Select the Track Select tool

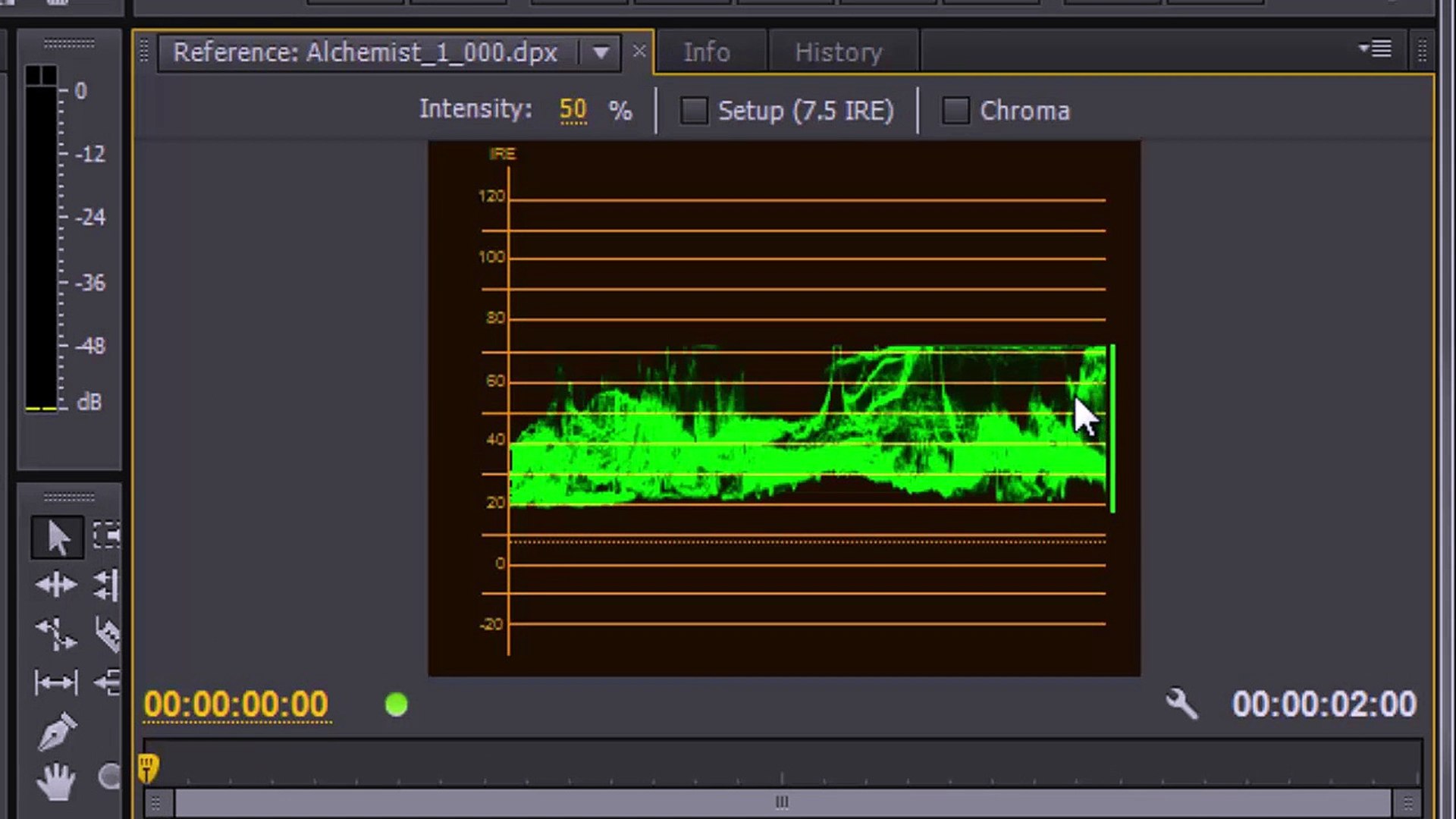(107, 535)
